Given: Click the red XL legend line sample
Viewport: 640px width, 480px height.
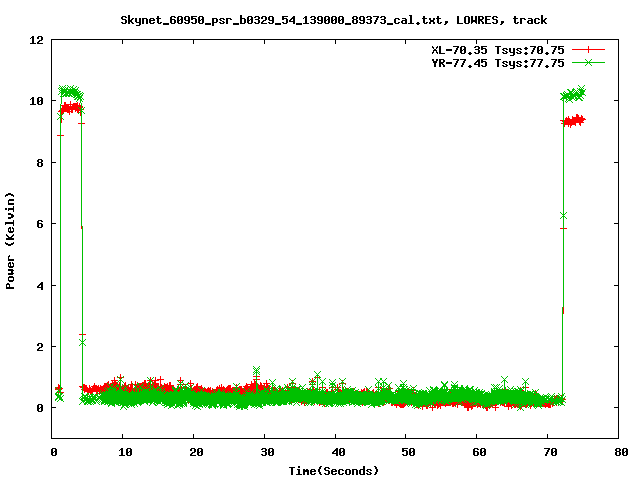Looking at the screenshot, I should click(588, 49).
